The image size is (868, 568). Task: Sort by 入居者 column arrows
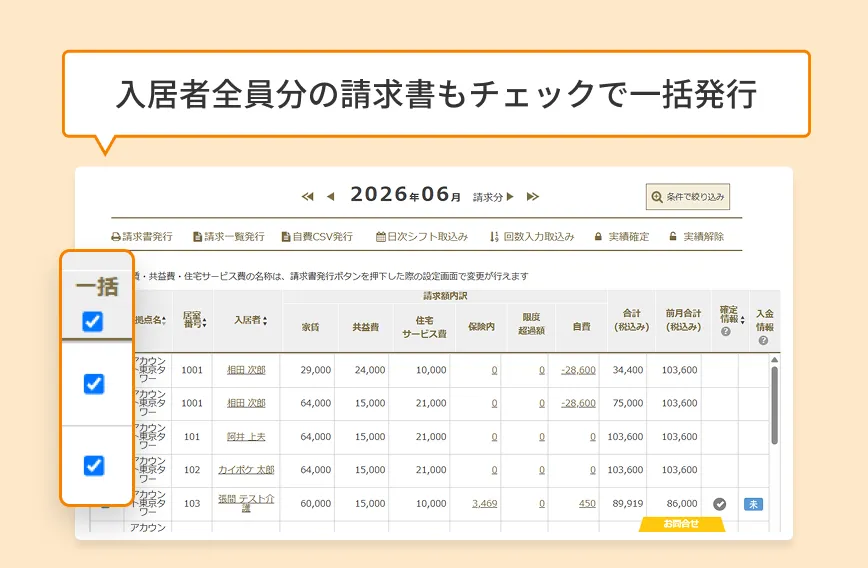[x=265, y=321]
